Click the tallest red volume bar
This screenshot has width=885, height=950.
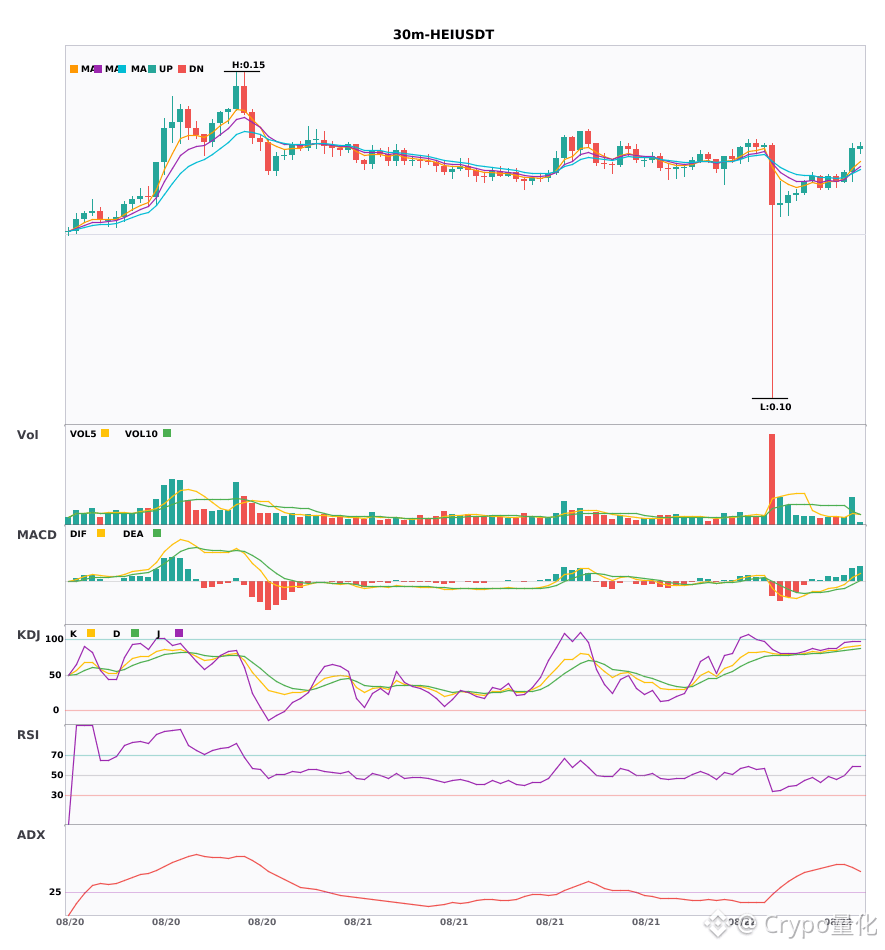[772, 479]
